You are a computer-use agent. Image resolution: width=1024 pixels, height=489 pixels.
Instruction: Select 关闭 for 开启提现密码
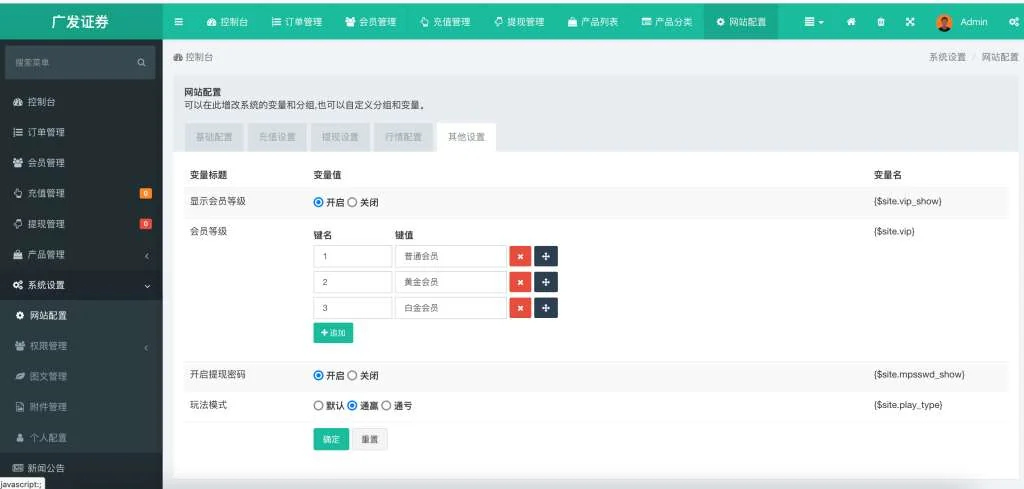click(x=352, y=375)
